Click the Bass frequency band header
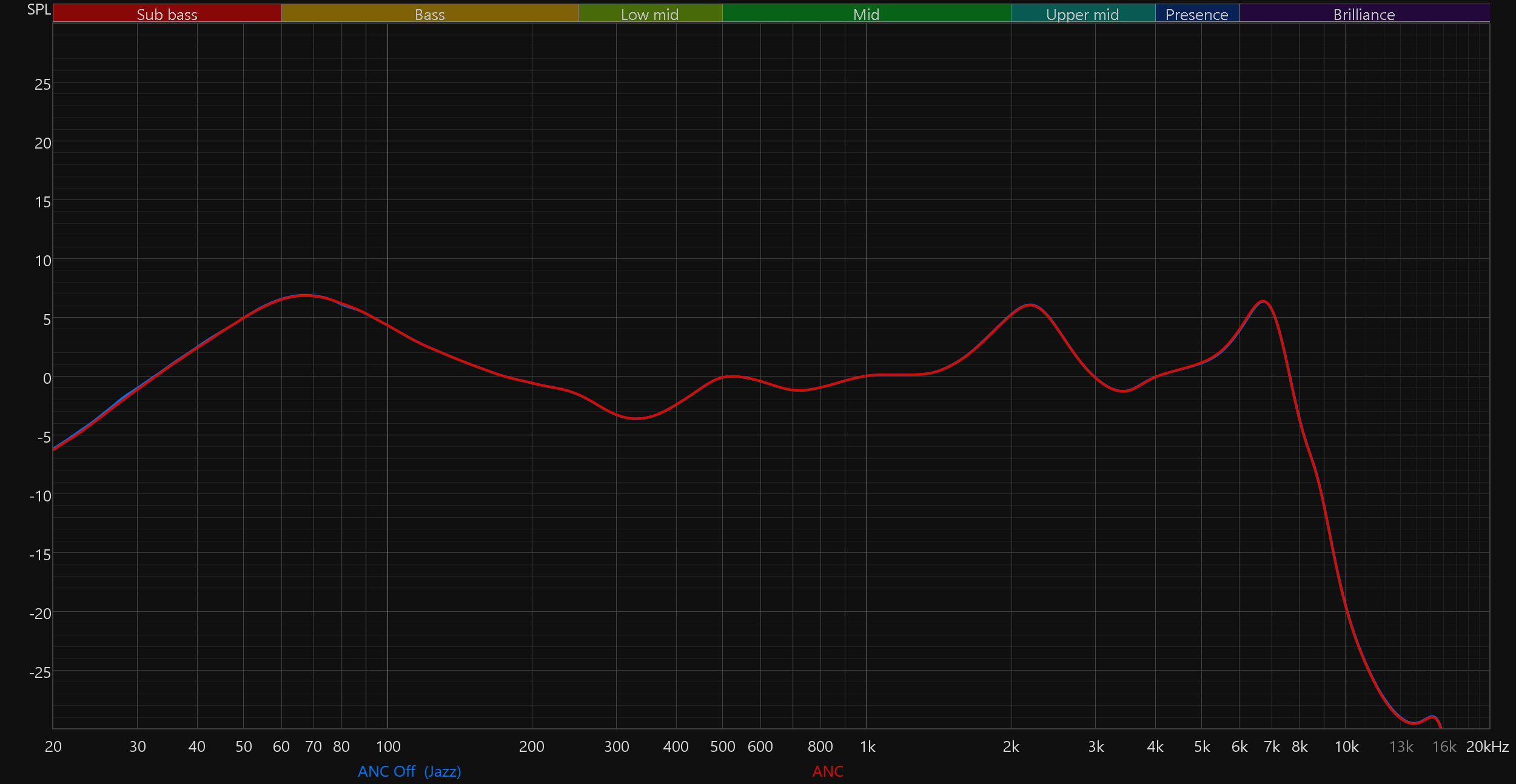Viewport: 1516px width, 784px height. (x=429, y=14)
